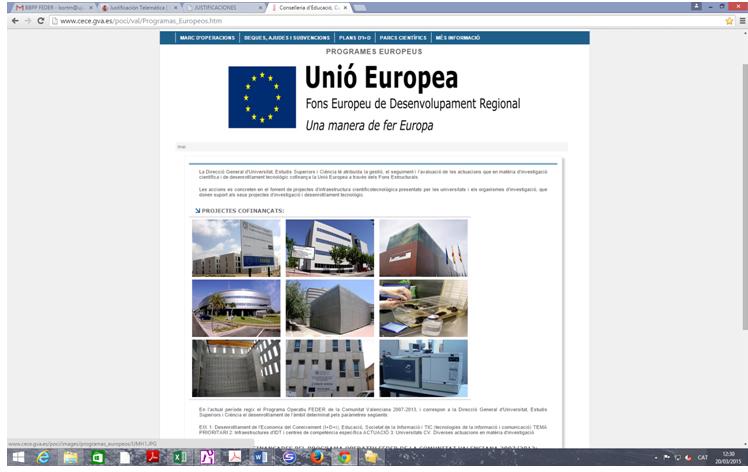Open the red building with flags photo
The height and width of the screenshot is (472, 748).
click(x=424, y=248)
